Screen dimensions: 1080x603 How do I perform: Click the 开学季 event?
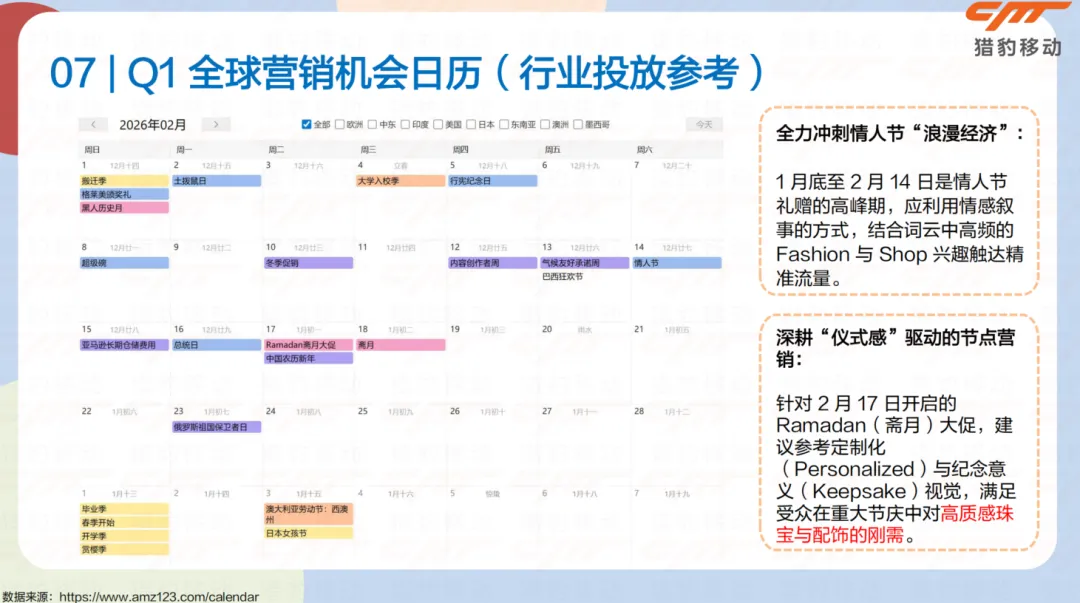pos(124,535)
